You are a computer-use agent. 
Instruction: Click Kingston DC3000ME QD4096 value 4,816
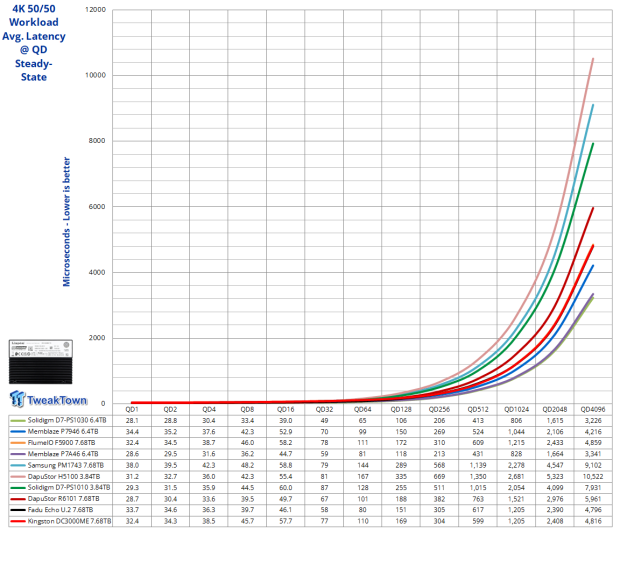593,521
